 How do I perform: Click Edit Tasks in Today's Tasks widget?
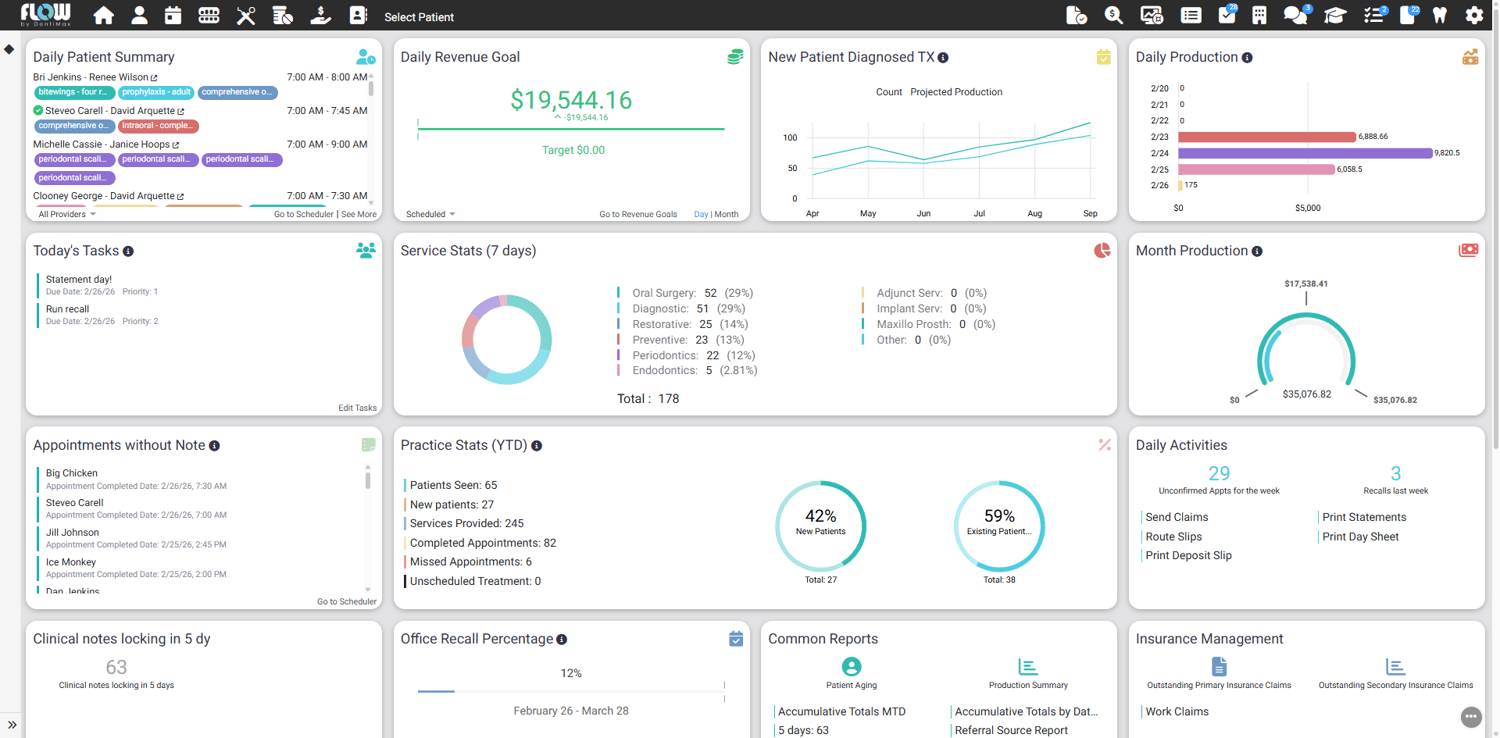(357, 408)
